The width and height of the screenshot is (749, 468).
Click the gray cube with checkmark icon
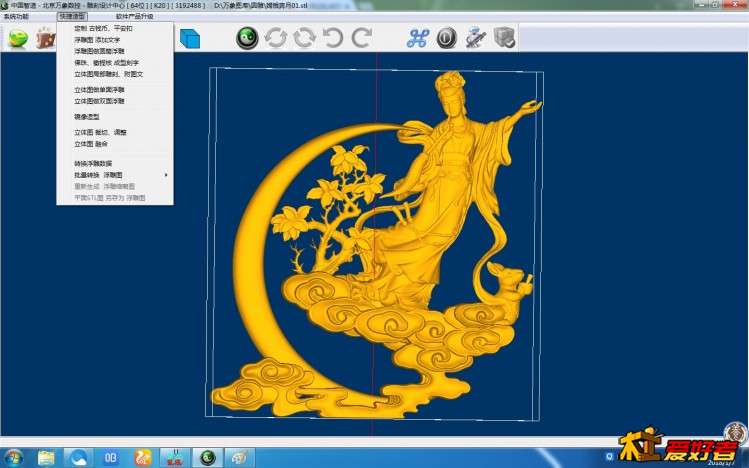point(504,38)
